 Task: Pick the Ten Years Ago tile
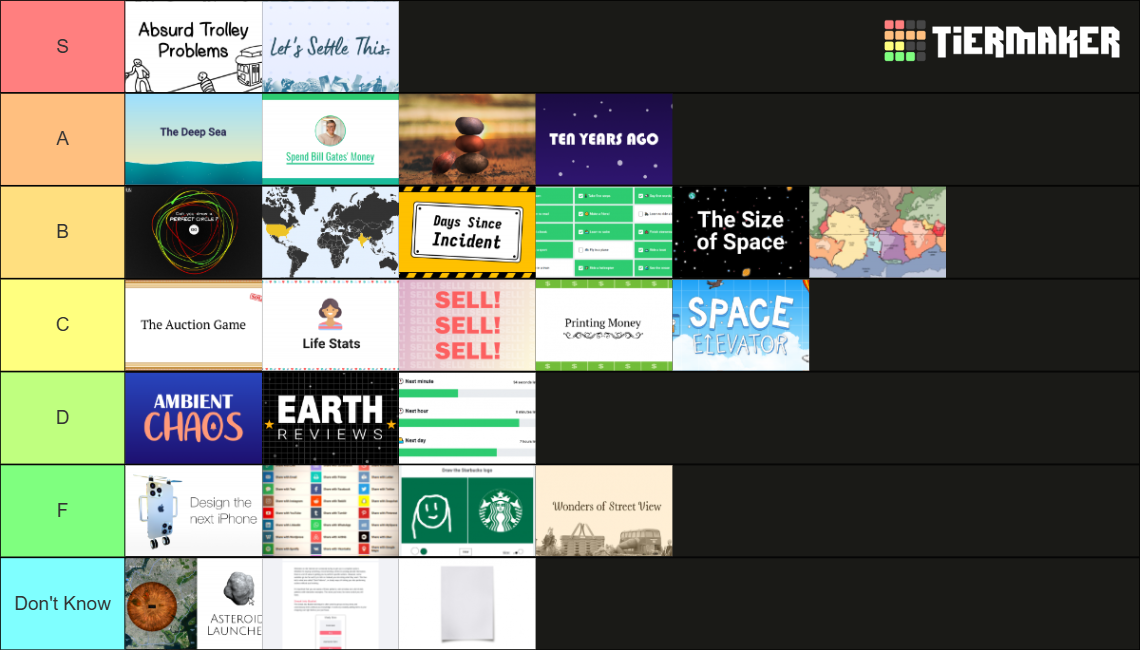(604, 139)
